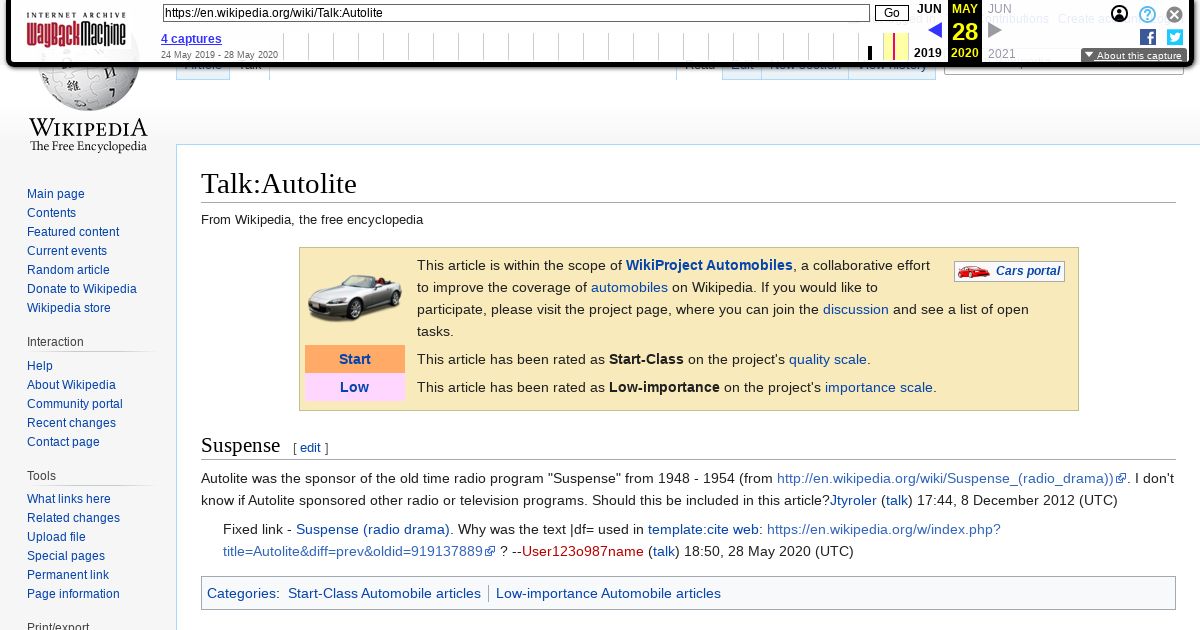The height and width of the screenshot is (630, 1200).
Task: Open Low-importance Automobile articles category
Action: [x=608, y=593]
